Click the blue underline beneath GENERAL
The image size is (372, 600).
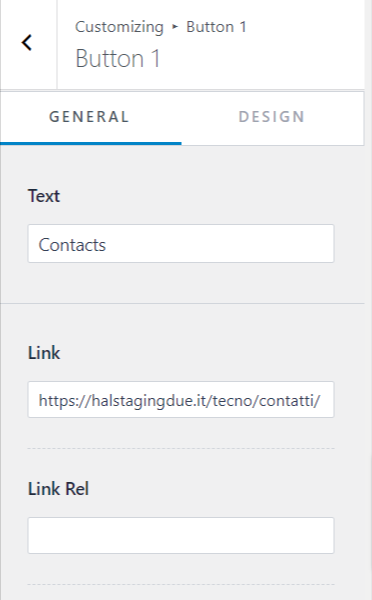coord(91,143)
